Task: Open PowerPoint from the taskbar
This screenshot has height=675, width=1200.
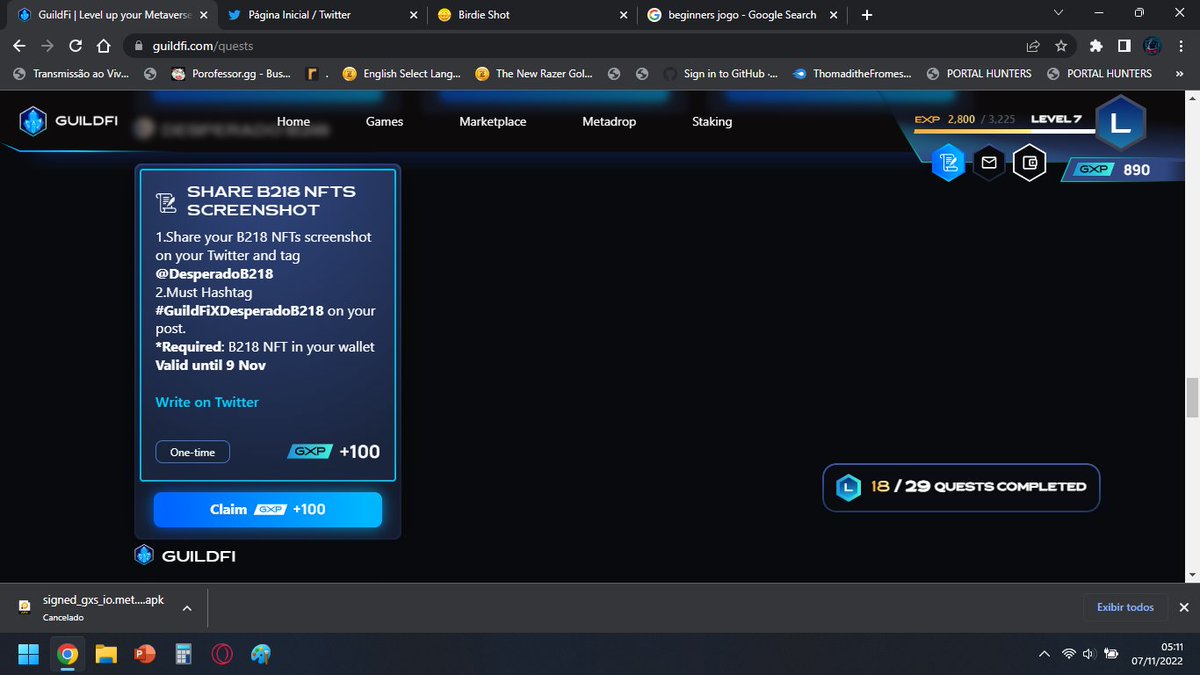Action: click(145, 654)
